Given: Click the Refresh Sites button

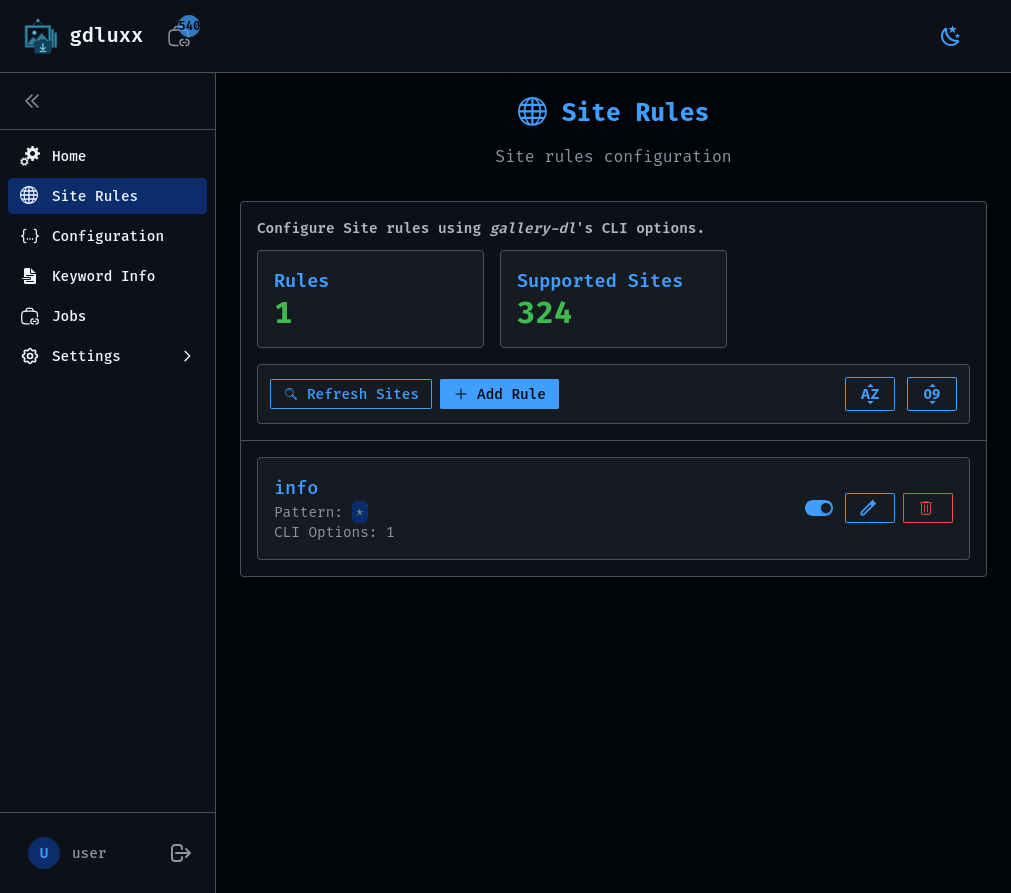Looking at the screenshot, I should point(350,393).
